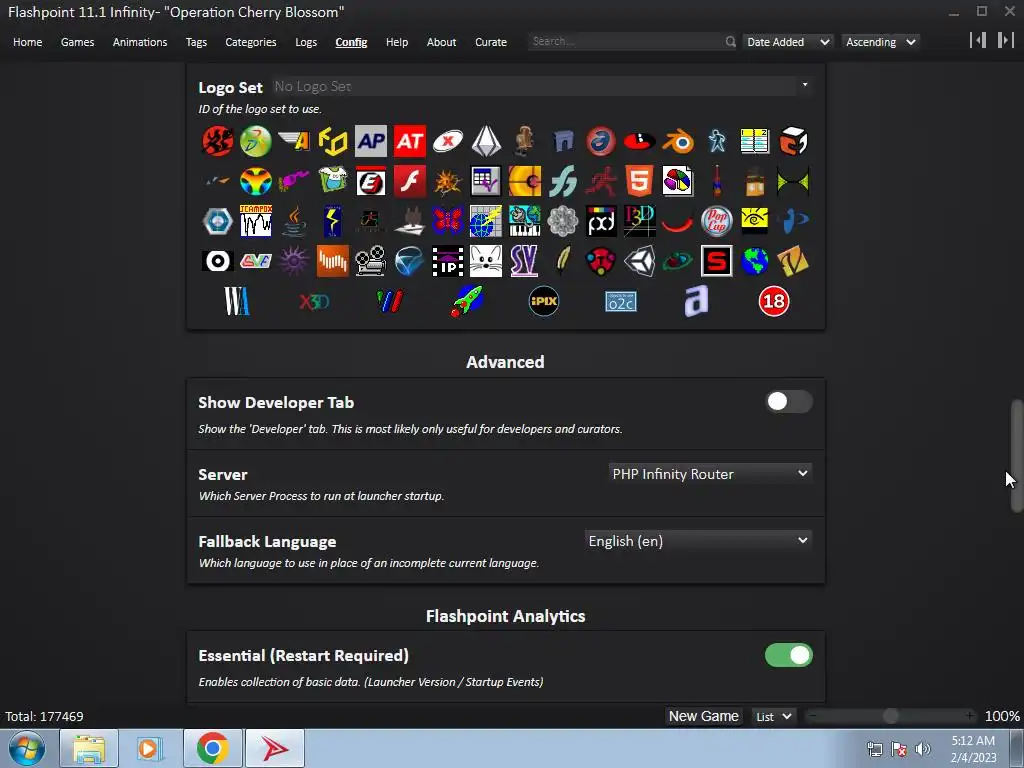Screen dimensions: 1024x768
Task: Disable the Essential analytics switch
Action: (x=789, y=655)
